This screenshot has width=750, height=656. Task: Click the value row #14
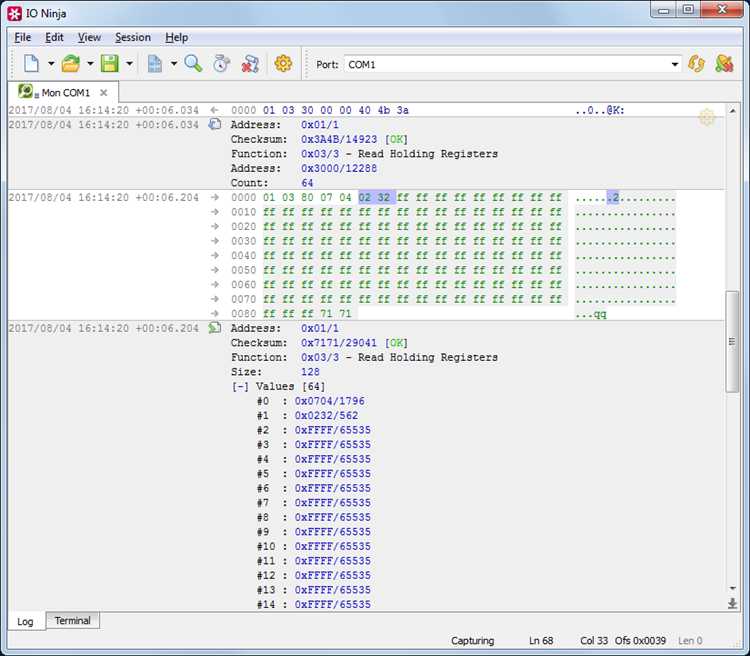[314, 605]
